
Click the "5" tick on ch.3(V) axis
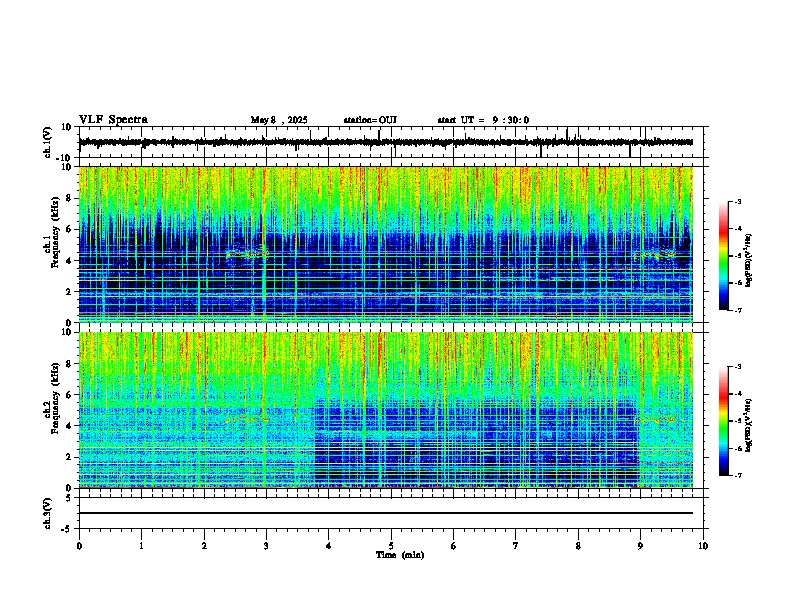70,498
